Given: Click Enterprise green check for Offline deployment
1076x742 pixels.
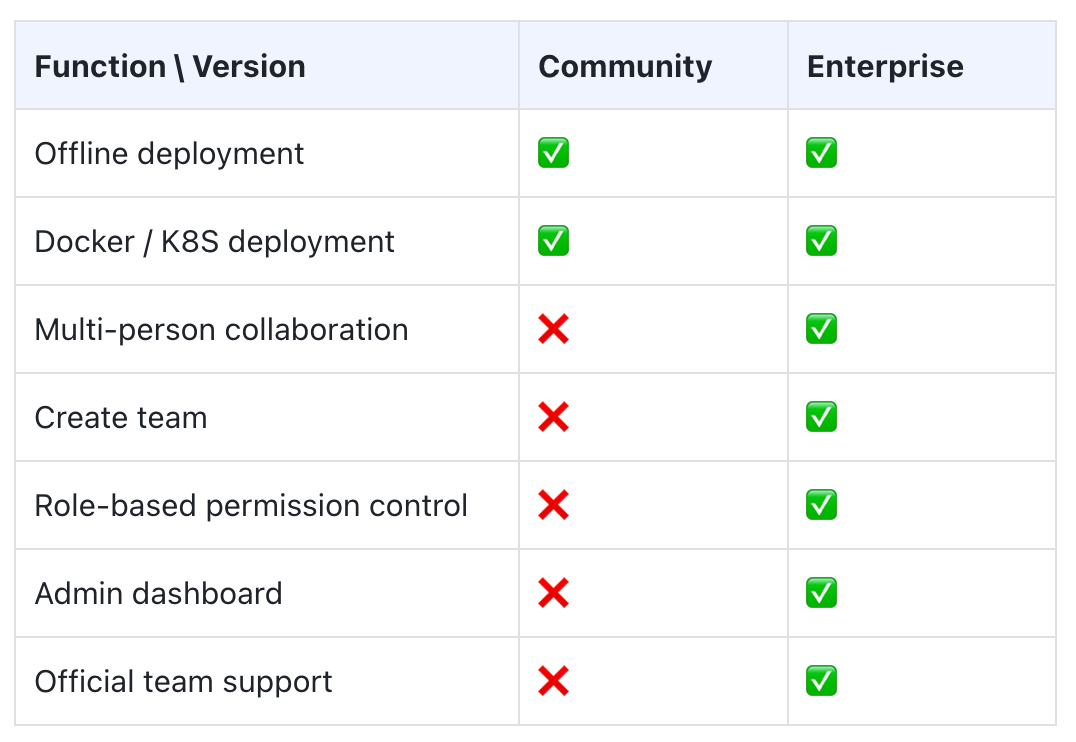Looking at the screenshot, I should tap(821, 154).
